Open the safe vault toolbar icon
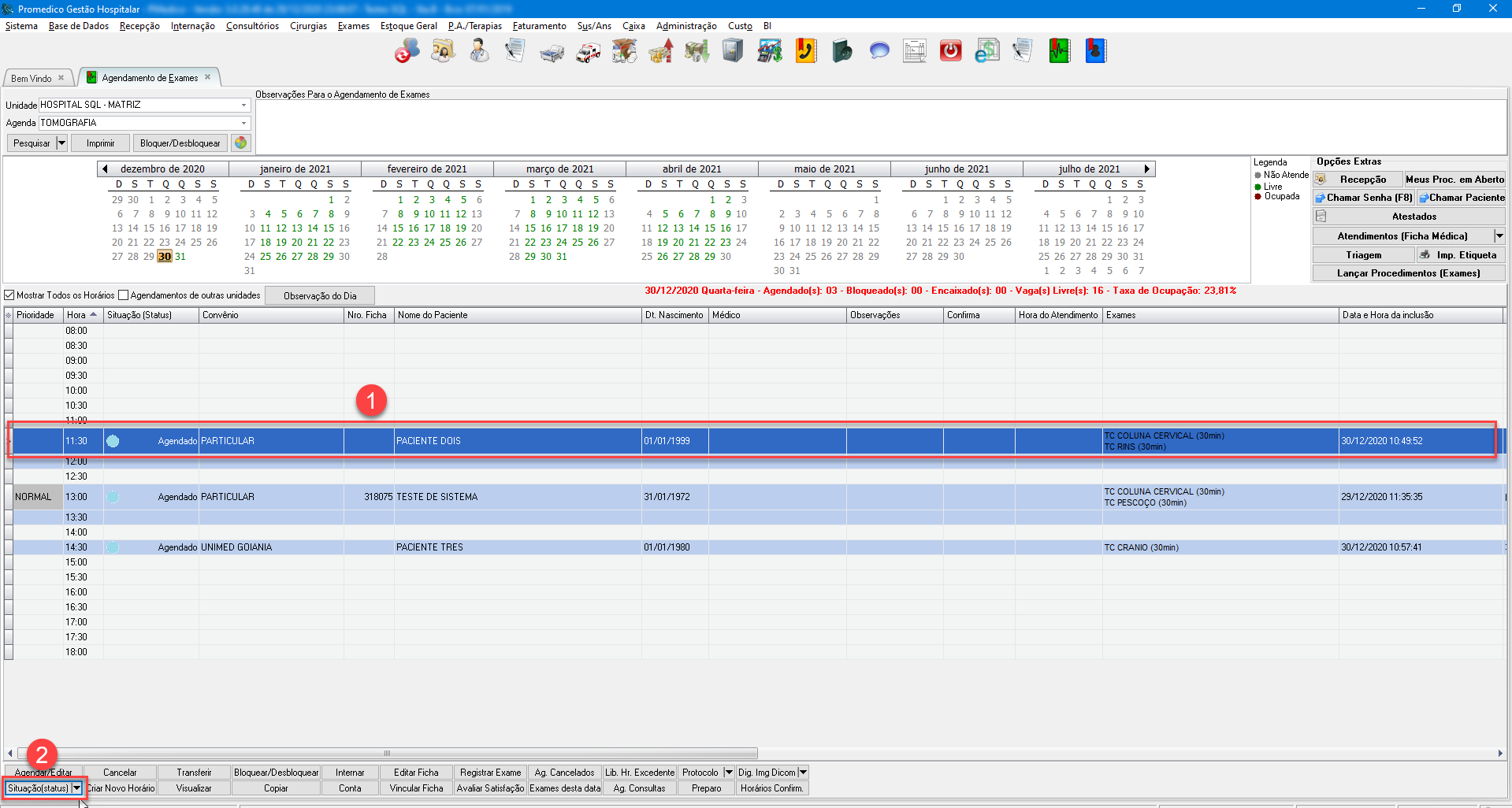Screen dimensions: 1512x808 click(x=733, y=52)
